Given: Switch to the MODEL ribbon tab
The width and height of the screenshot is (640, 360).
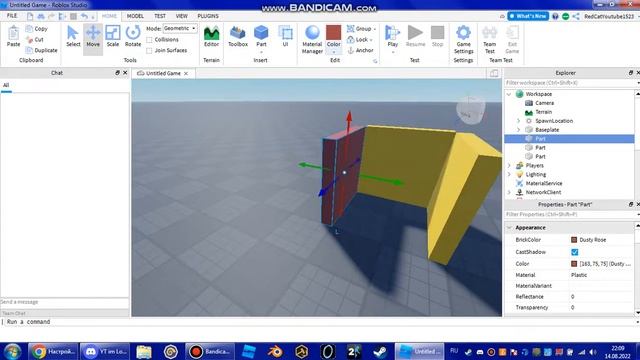Looking at the screenshot, I should point(135,16).
